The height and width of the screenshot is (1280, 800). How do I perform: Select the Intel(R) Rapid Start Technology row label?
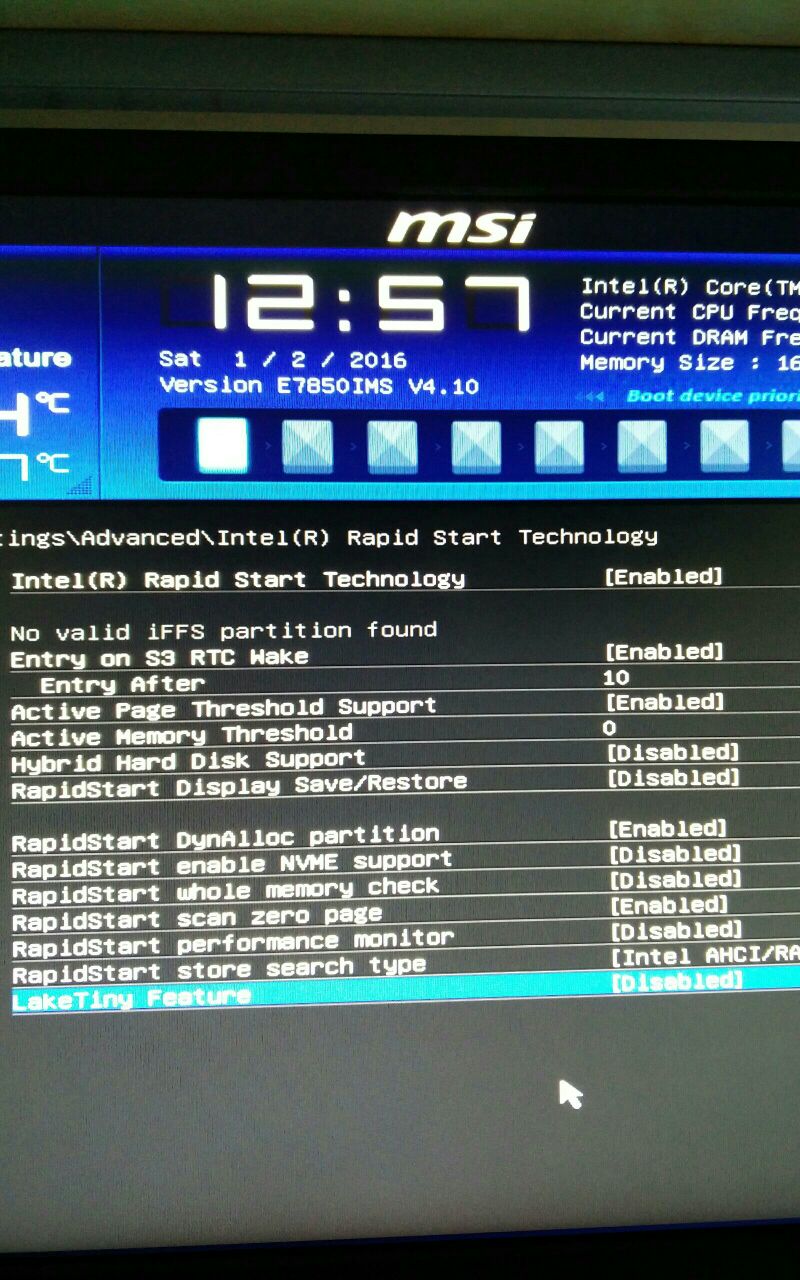tap(238, 579)
